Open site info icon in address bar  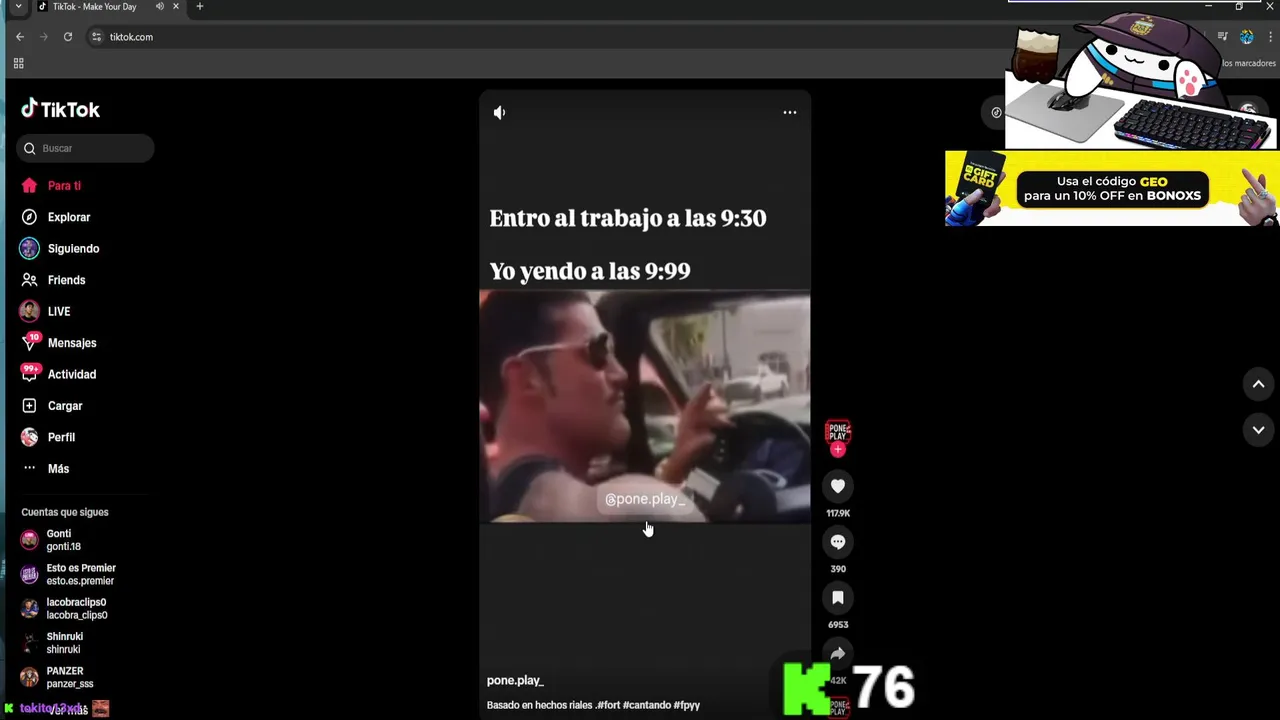(97, 37)
